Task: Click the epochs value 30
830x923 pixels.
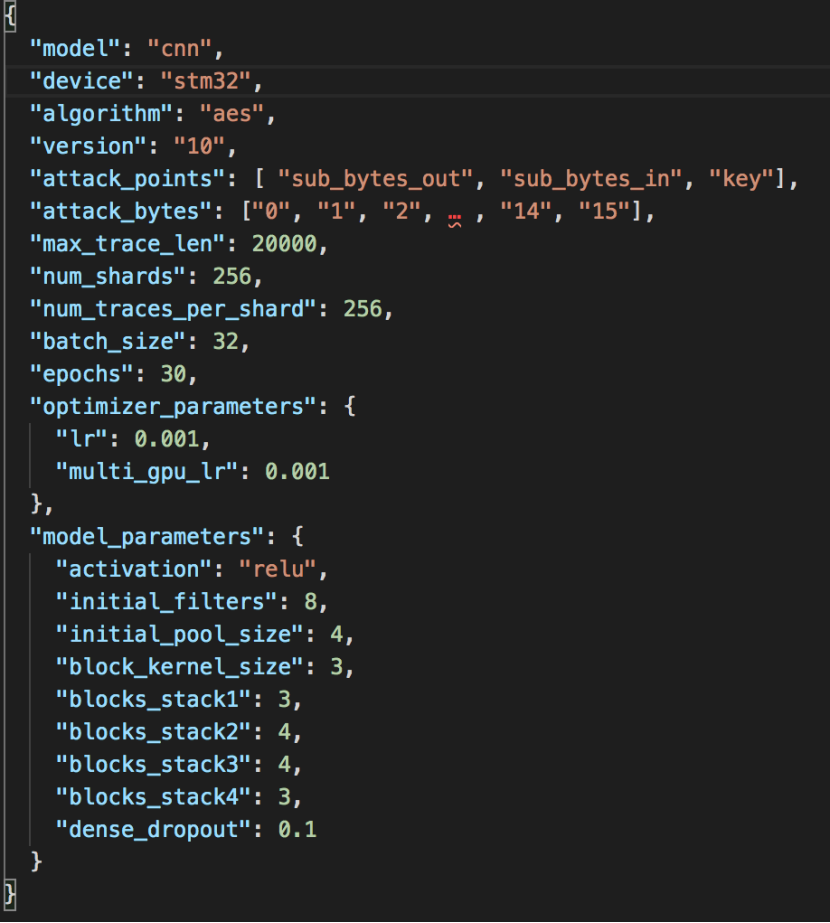Action: (x=173, y=374)
